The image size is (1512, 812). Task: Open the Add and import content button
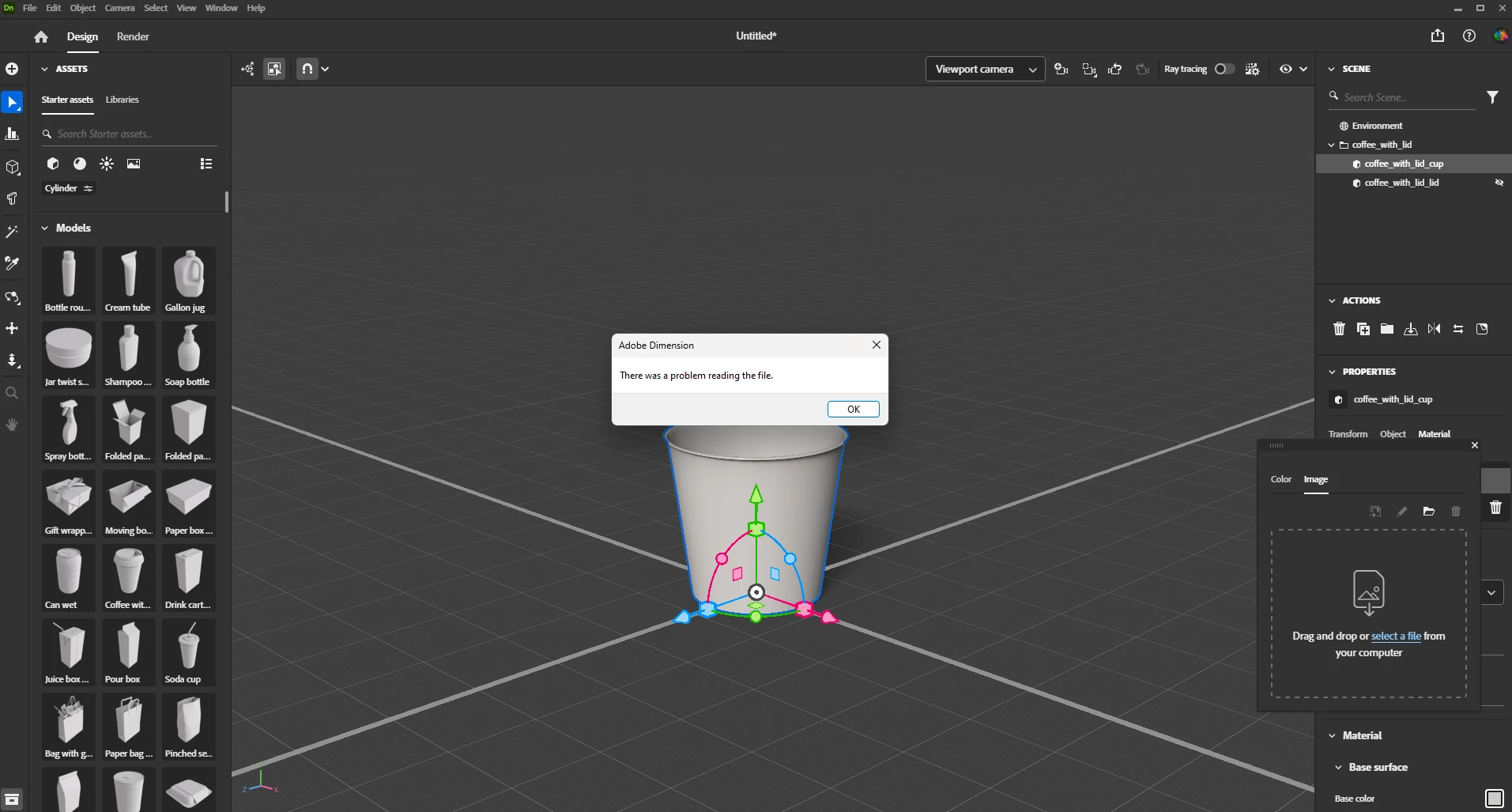(x=12, y=69)
